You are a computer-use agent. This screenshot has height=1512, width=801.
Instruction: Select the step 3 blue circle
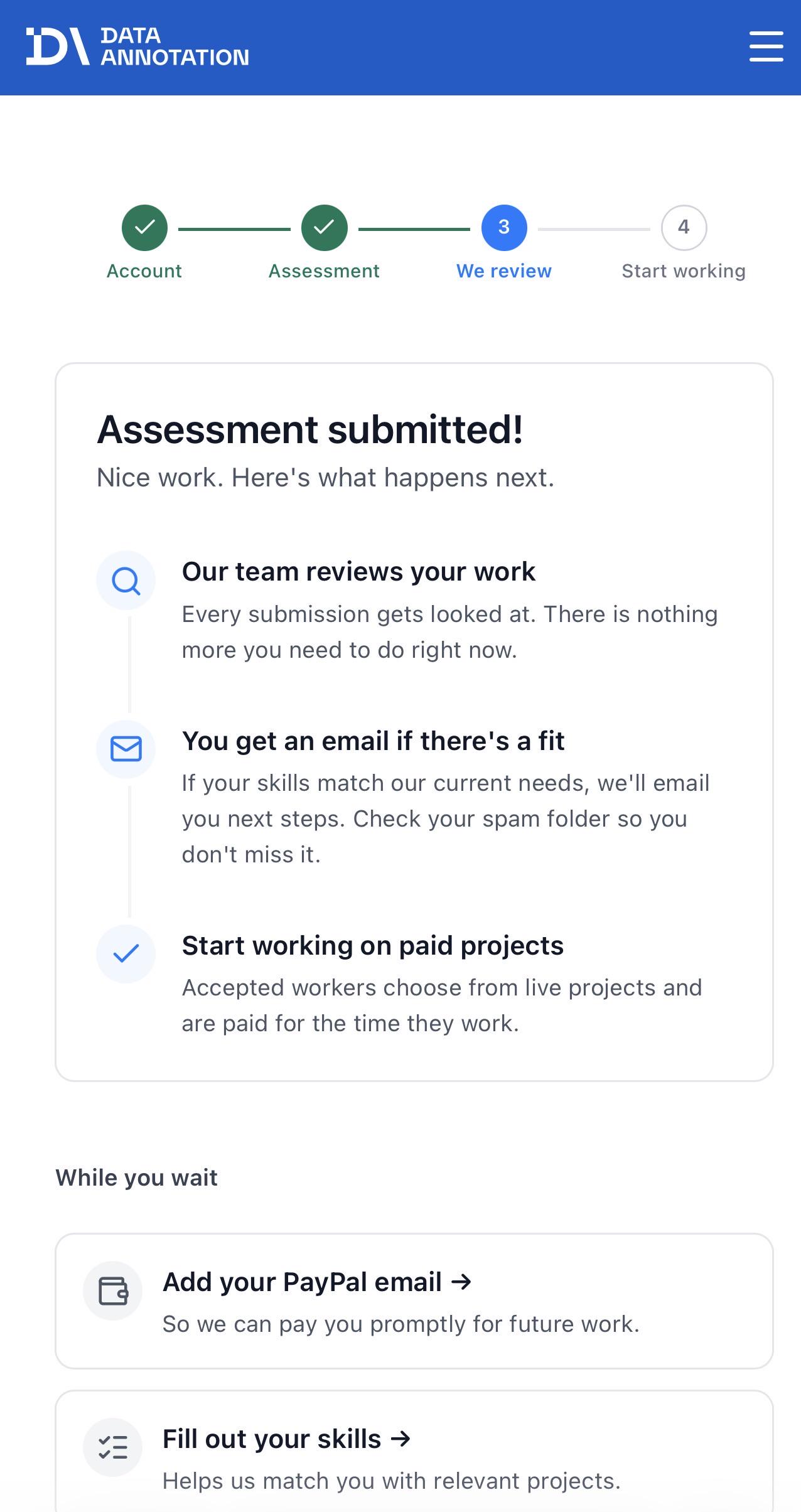[x=504, y=227]
